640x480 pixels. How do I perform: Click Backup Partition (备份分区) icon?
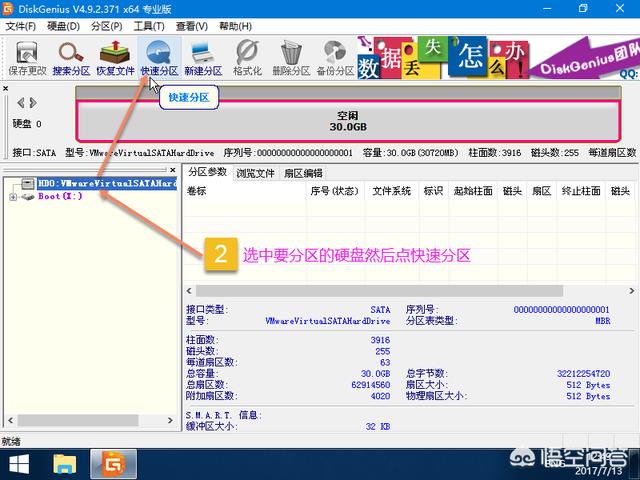335,58
